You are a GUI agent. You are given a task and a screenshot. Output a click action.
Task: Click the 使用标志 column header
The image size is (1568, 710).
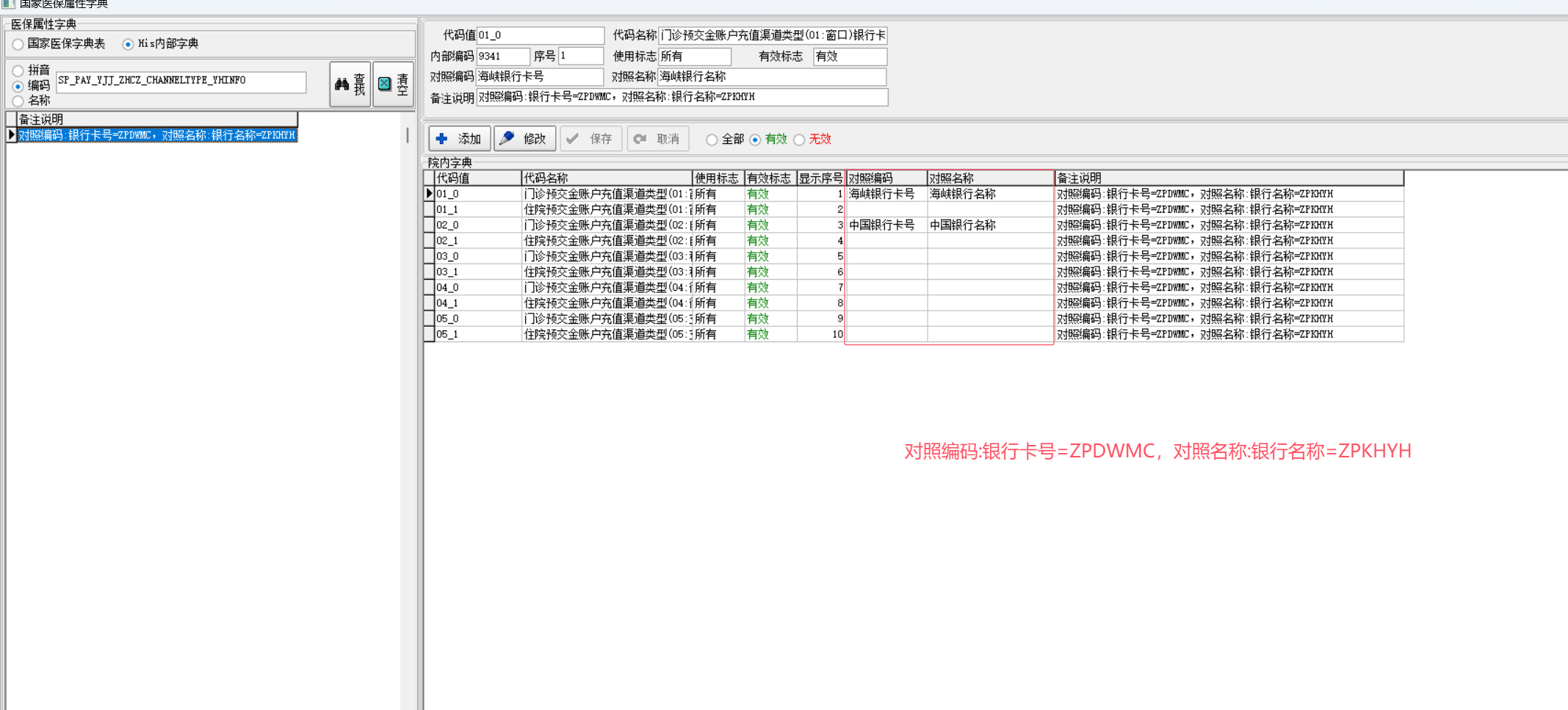(x=719, y=178)
